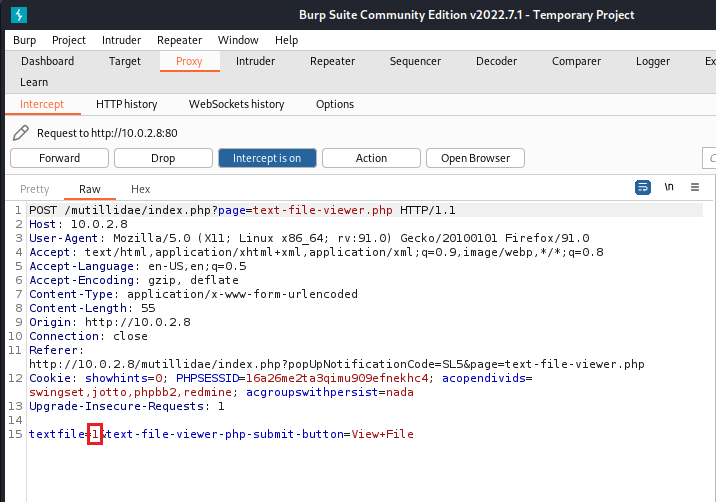The image size is (716, 502).
Task: Click 'Origin: http://10.0.2.8' line
Action: tap(110, 322)
